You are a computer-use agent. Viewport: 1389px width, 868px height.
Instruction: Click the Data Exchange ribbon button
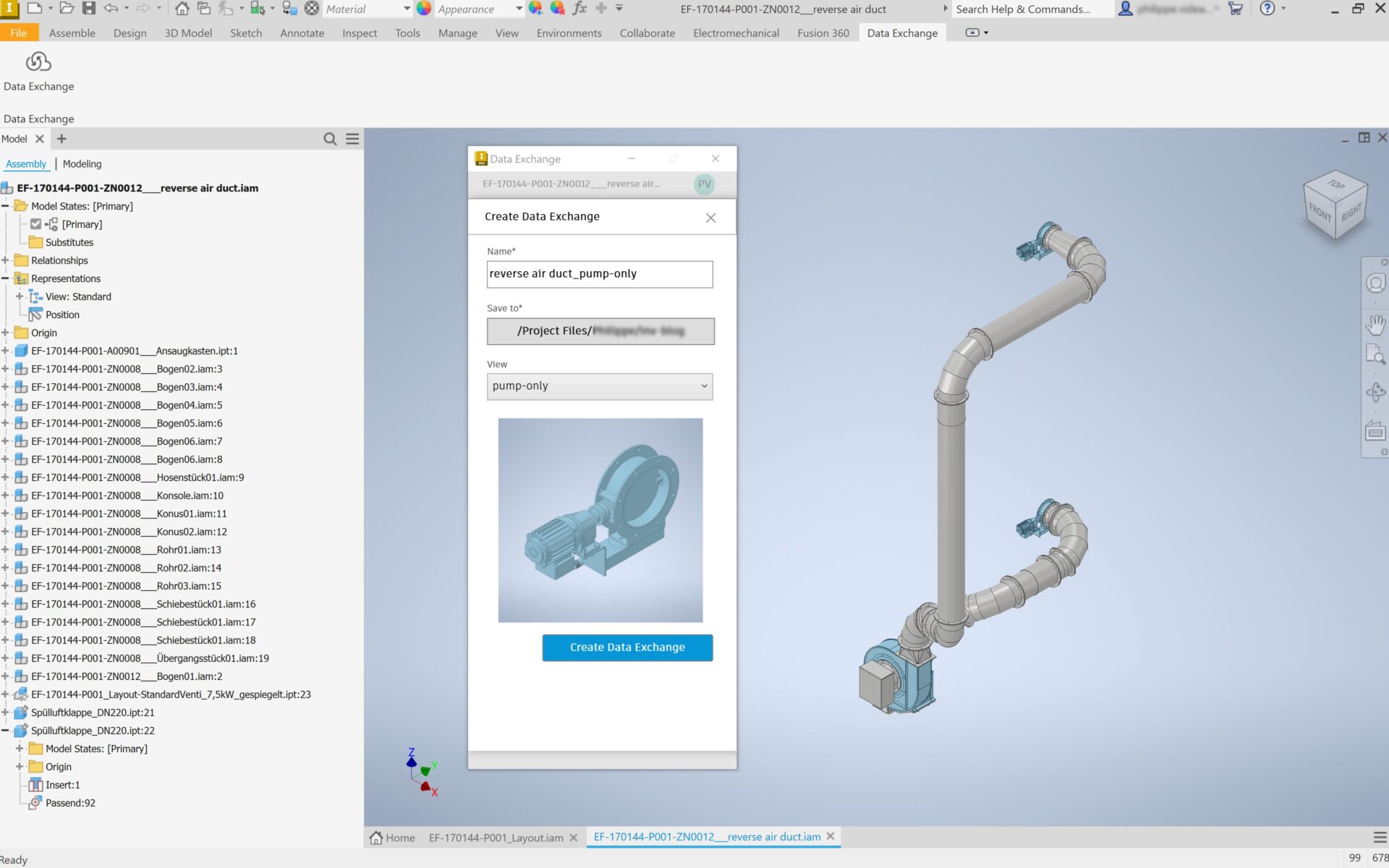[x=38, y=72]
